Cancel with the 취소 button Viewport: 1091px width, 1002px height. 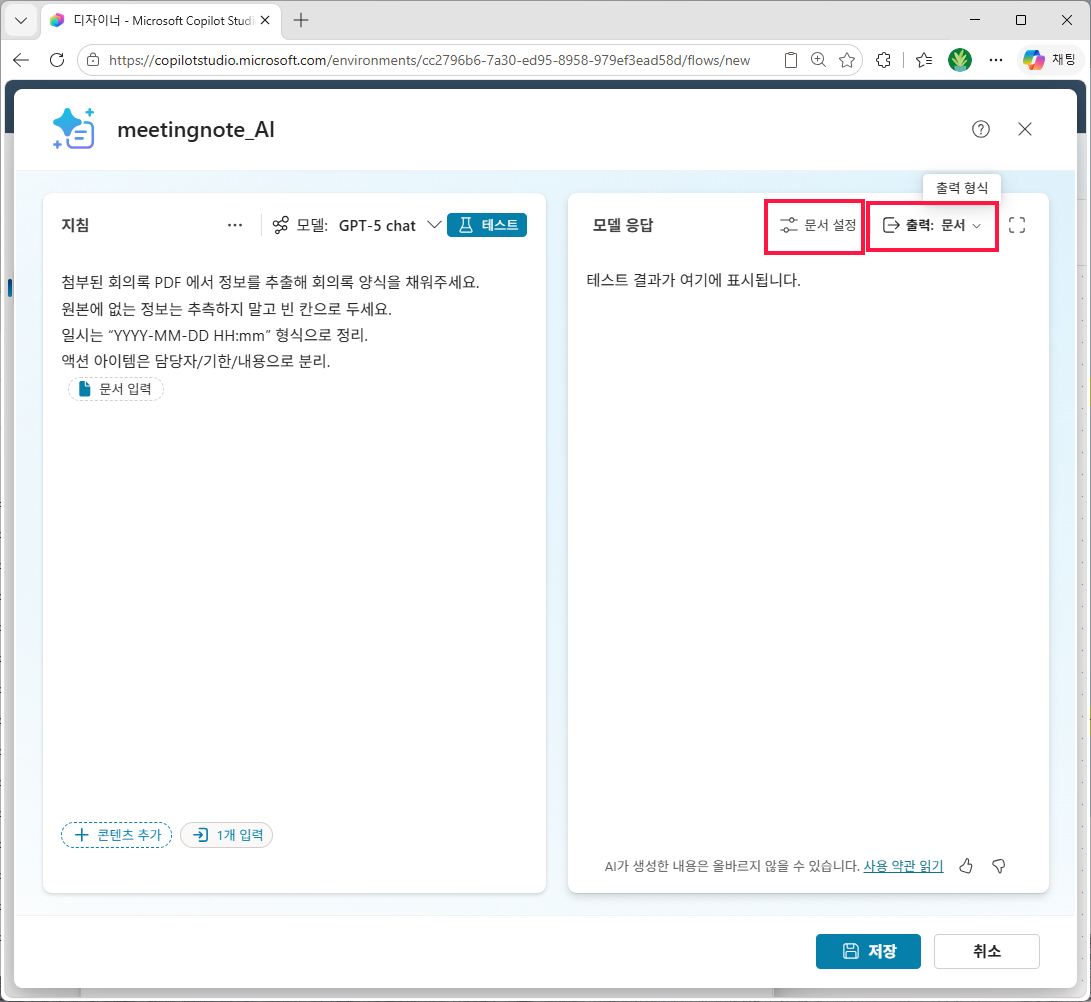click(987, 951)
